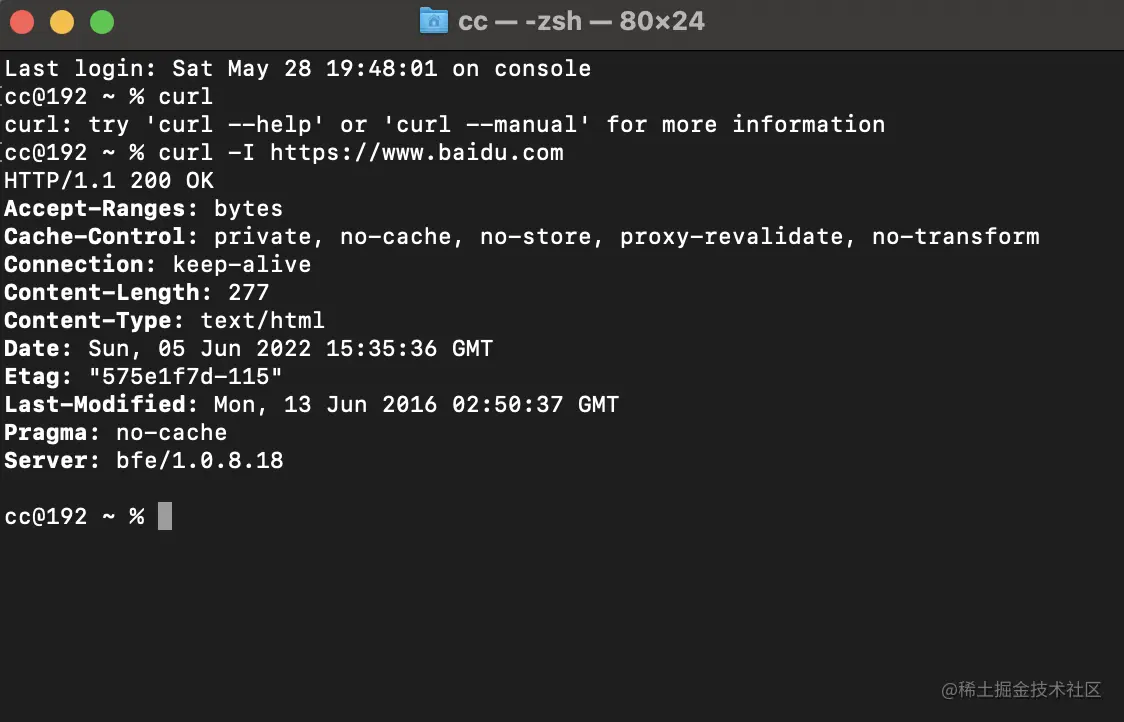Select the Server: bfe/1.0.8.18 line
The width and height of the screenshot is (1124, 722).
point(143,460)
